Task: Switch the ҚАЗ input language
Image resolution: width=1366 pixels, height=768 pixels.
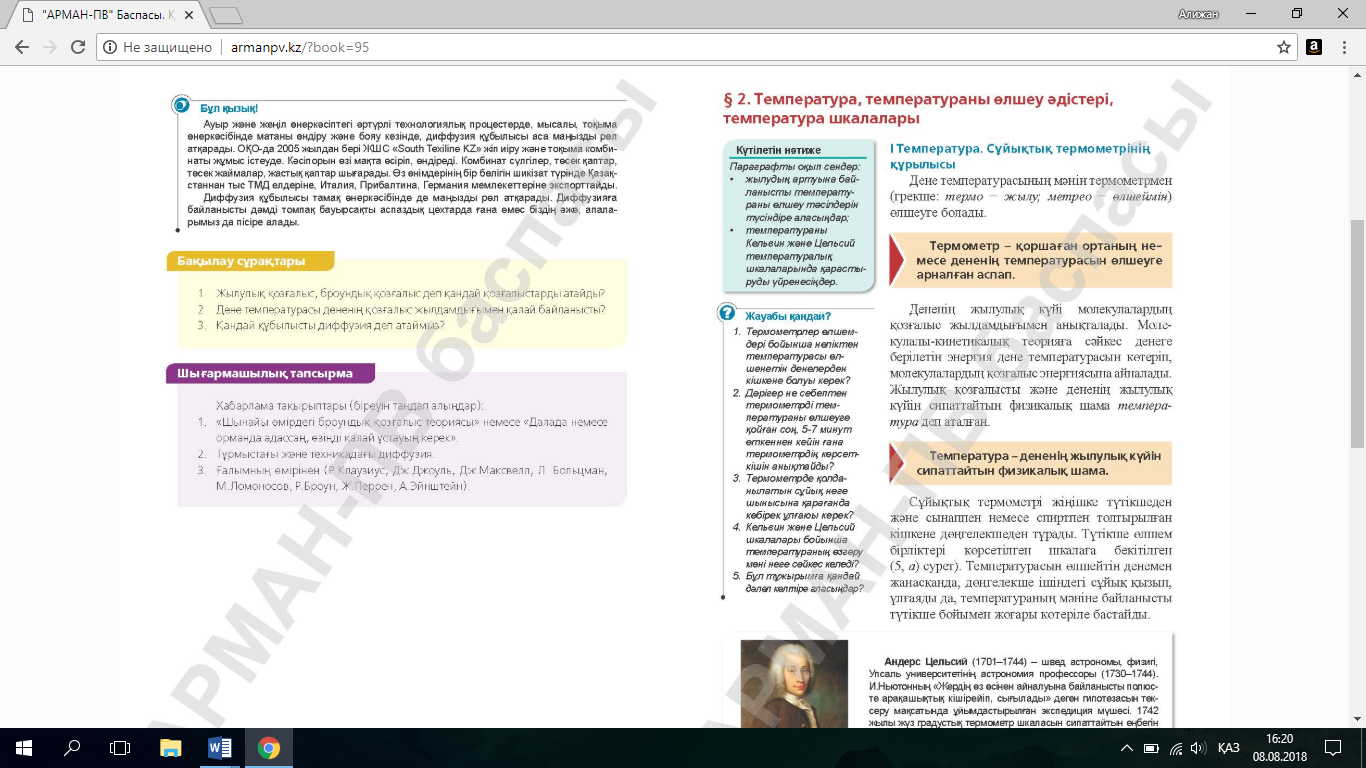Action: [1229, 747]
